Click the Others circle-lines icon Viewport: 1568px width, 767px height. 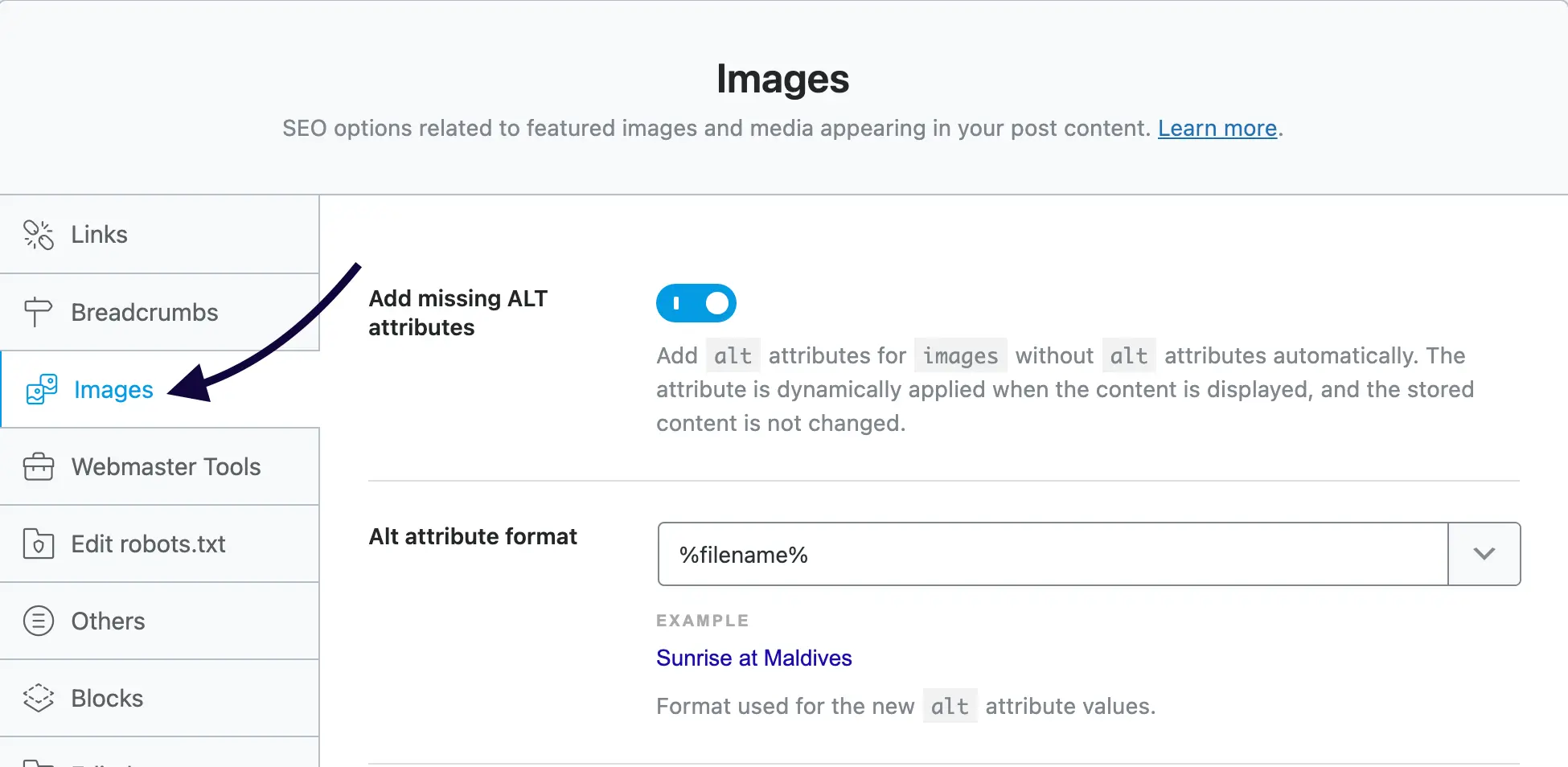(38, 621)
